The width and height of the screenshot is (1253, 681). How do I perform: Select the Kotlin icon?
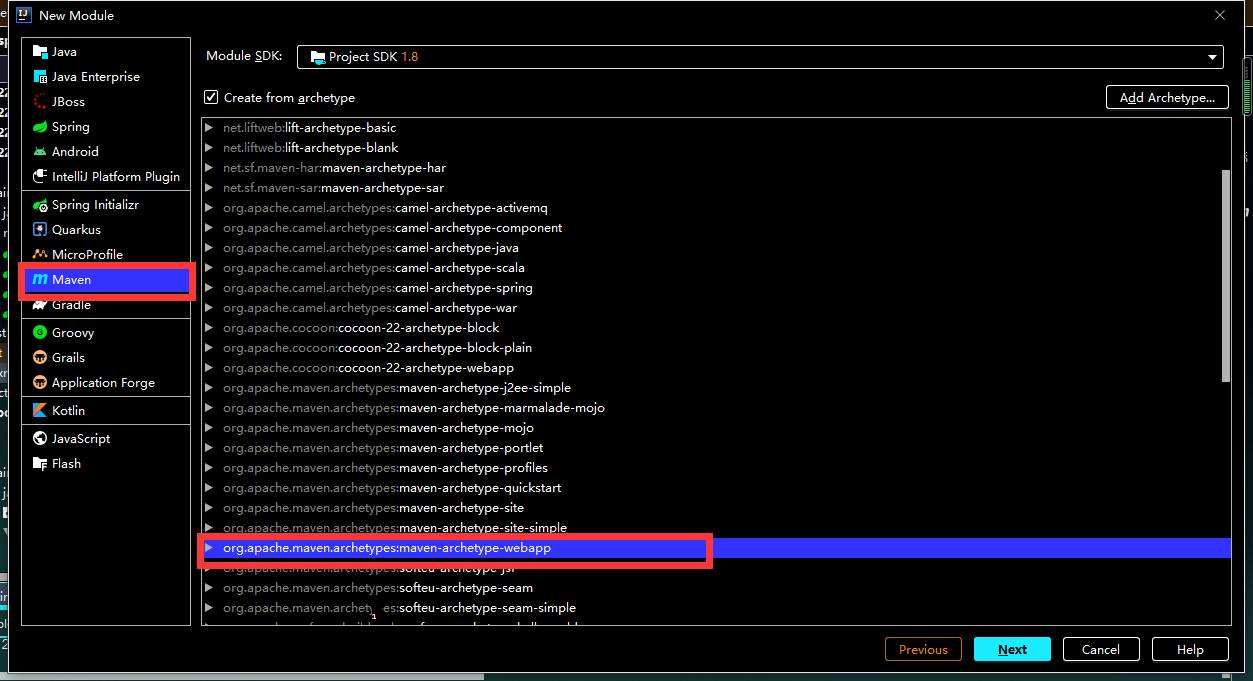[40, 411]
